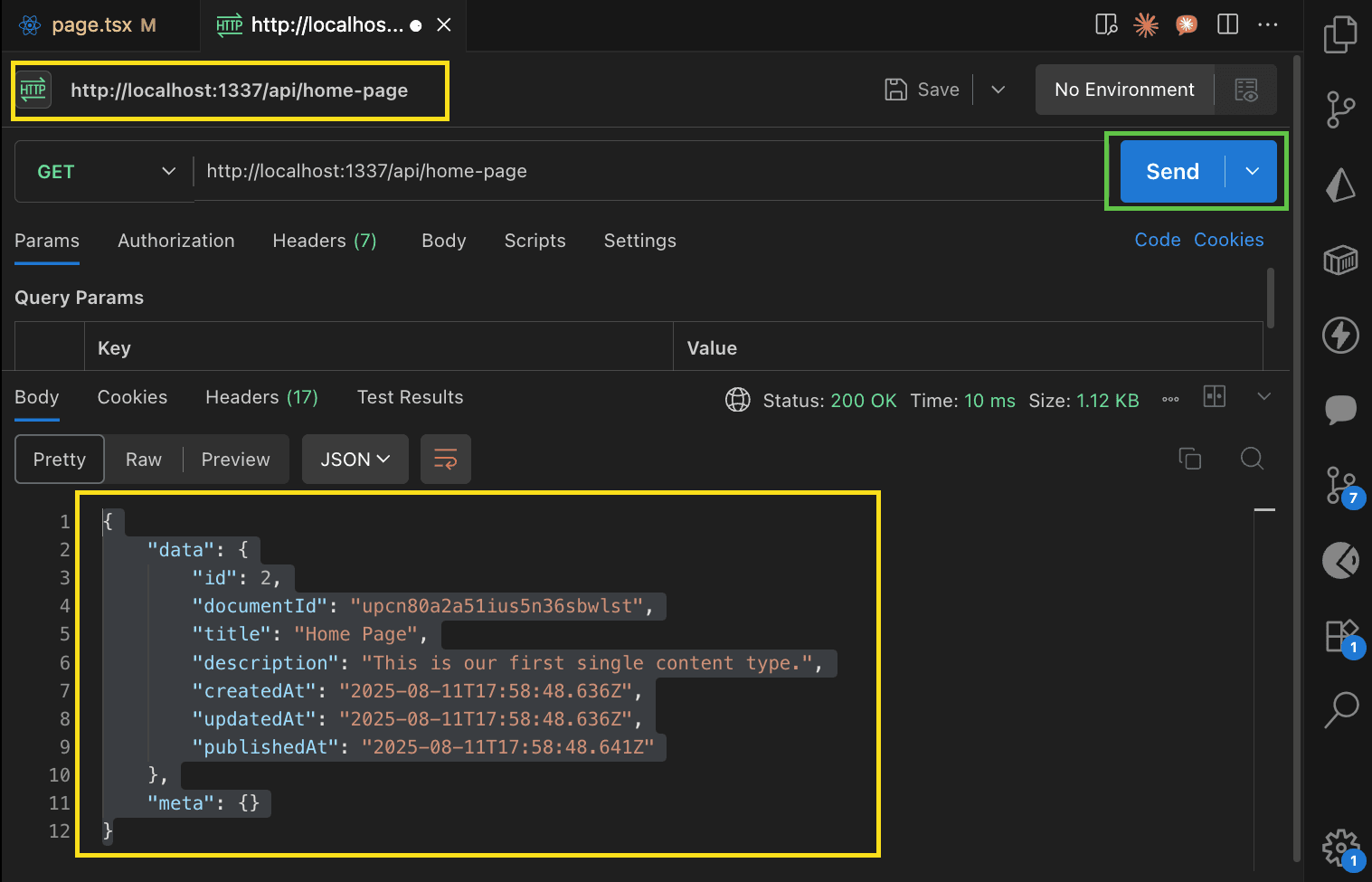Copy the response body with copy icon
This screenshot has width=1372, height=882.
pos(1189,459)
